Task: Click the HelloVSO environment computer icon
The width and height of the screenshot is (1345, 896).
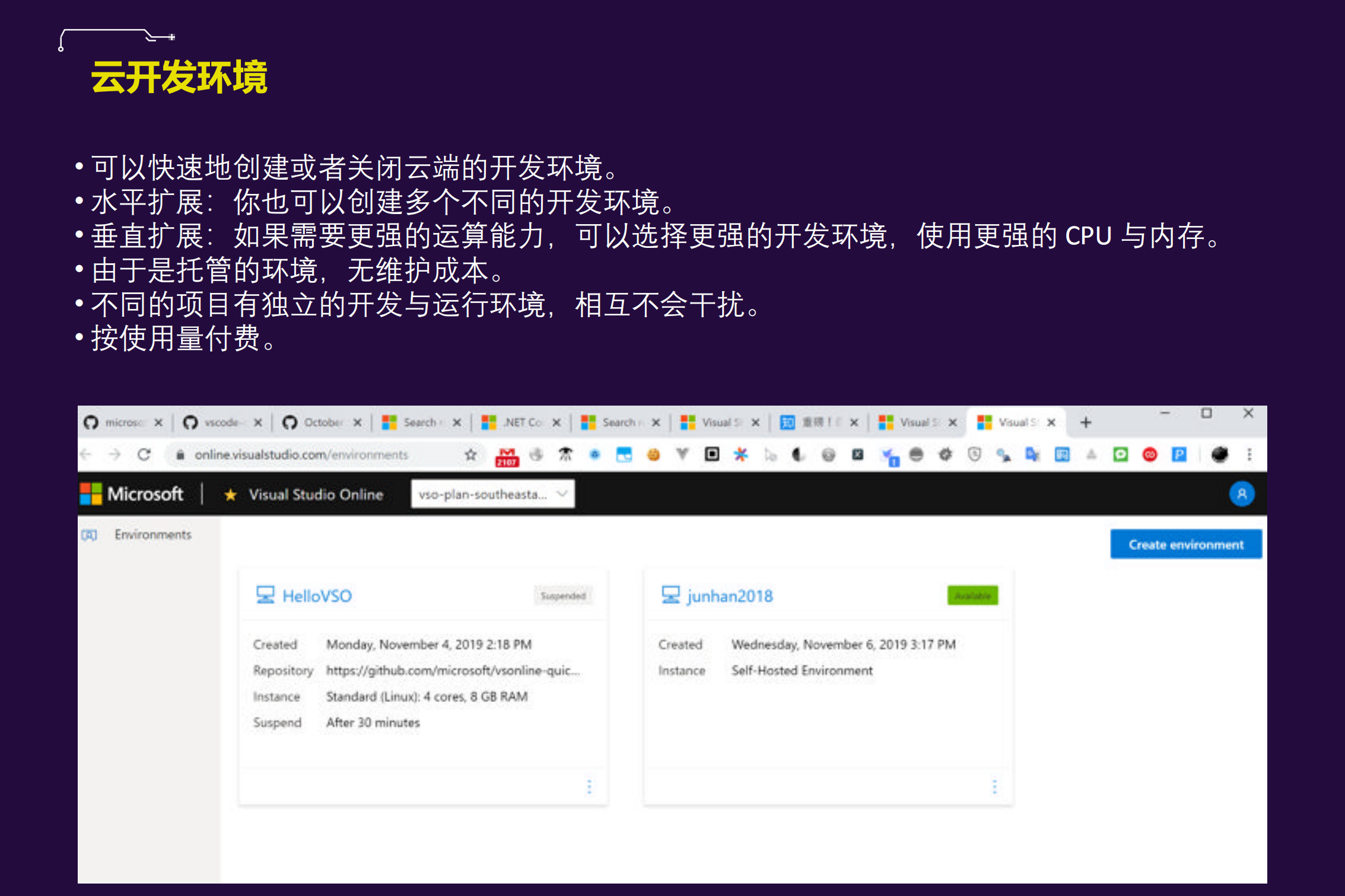Action: [x=265, y=595]
